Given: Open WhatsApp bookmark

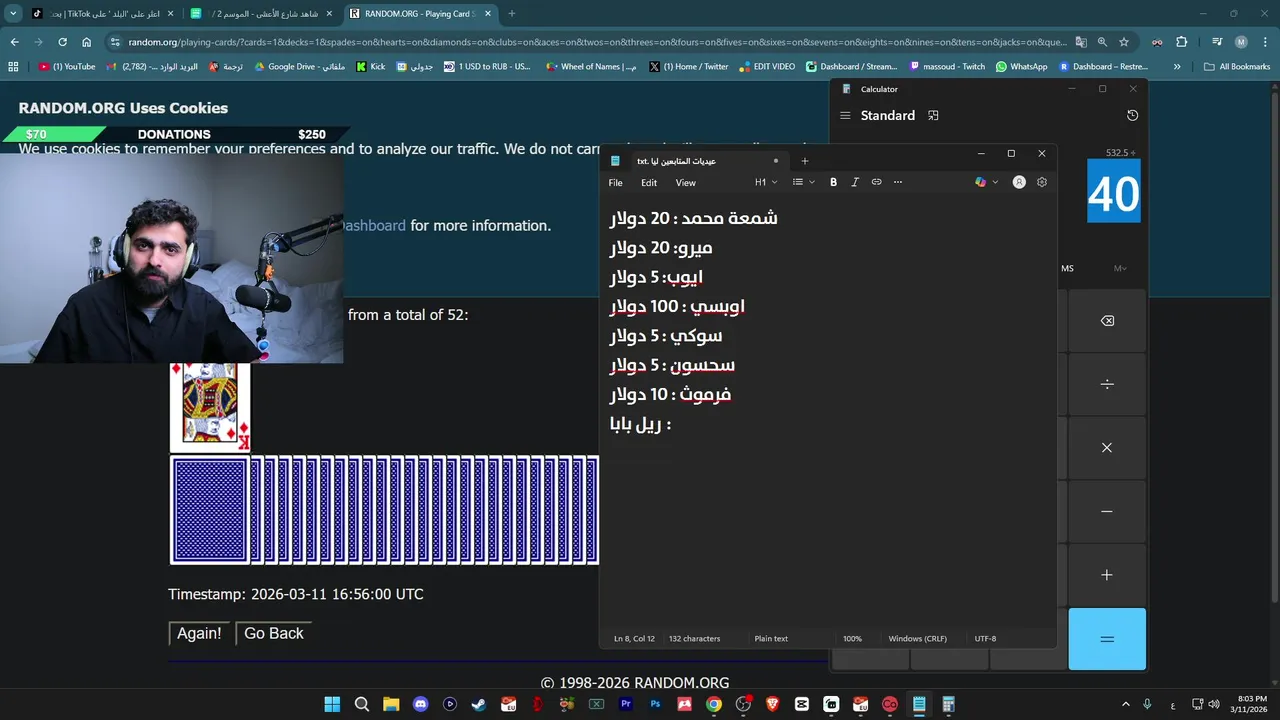Looking at the screenshot, I should point(1021,67).
